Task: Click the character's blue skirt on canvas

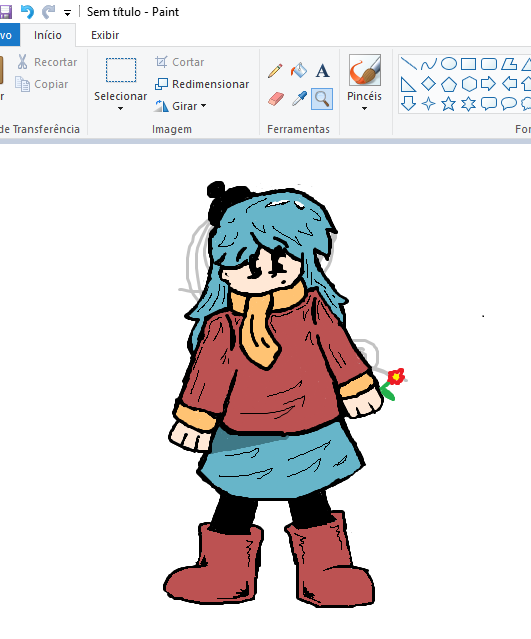Action: [x=281, y=463]
